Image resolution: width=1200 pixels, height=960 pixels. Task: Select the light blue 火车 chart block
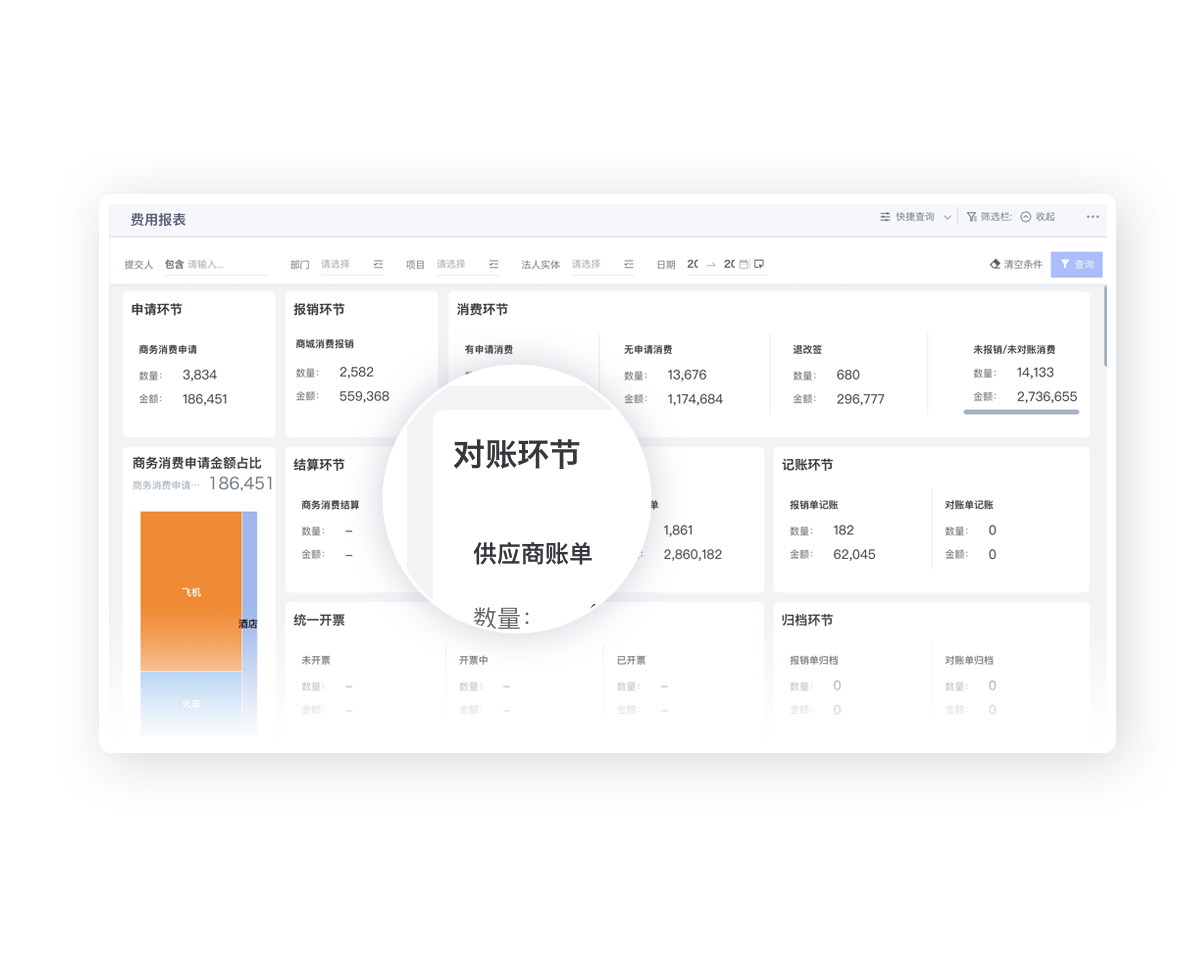(x=191, y=703)
